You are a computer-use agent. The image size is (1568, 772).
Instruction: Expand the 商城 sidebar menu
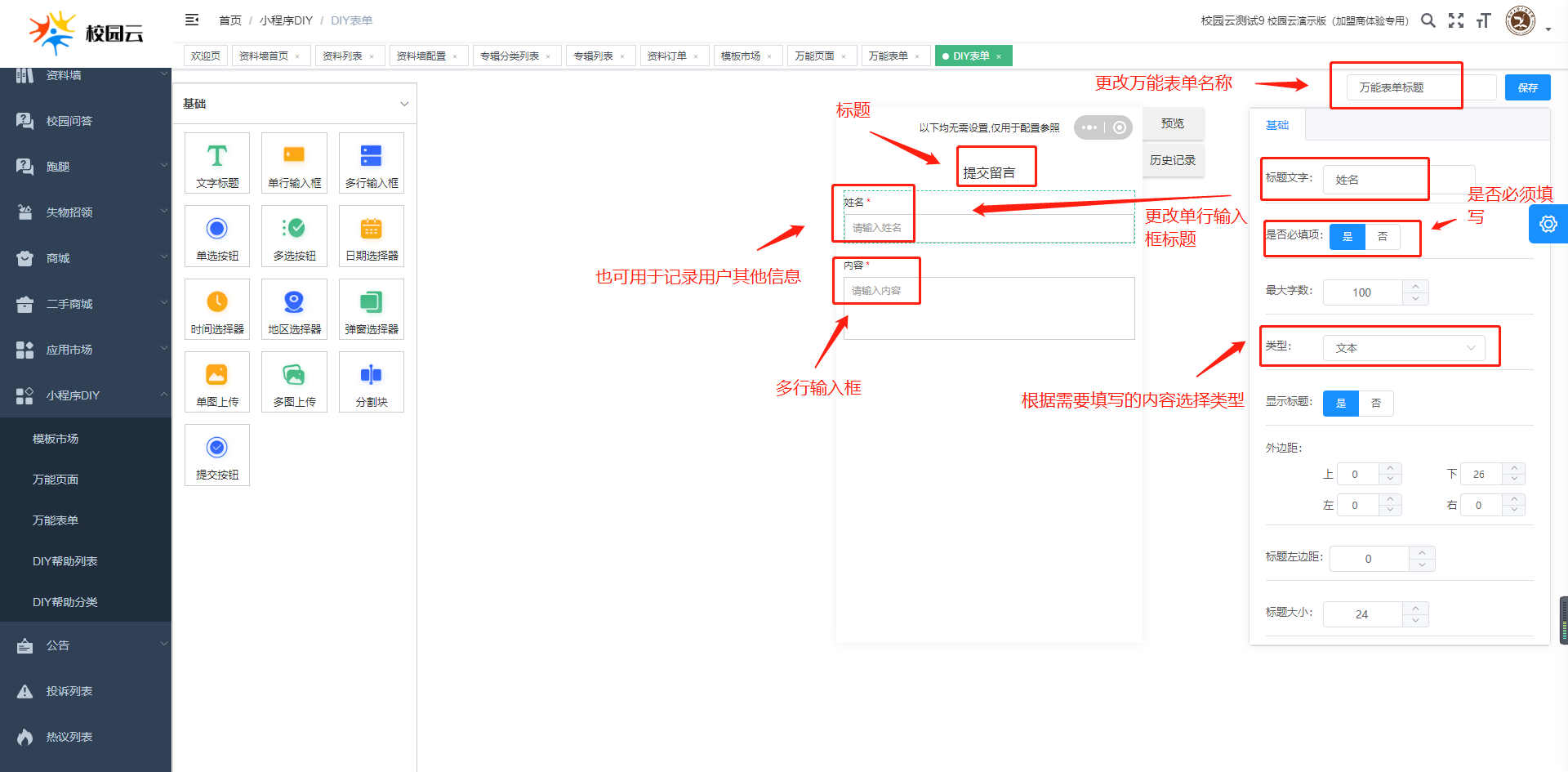(x=86, y=258)
